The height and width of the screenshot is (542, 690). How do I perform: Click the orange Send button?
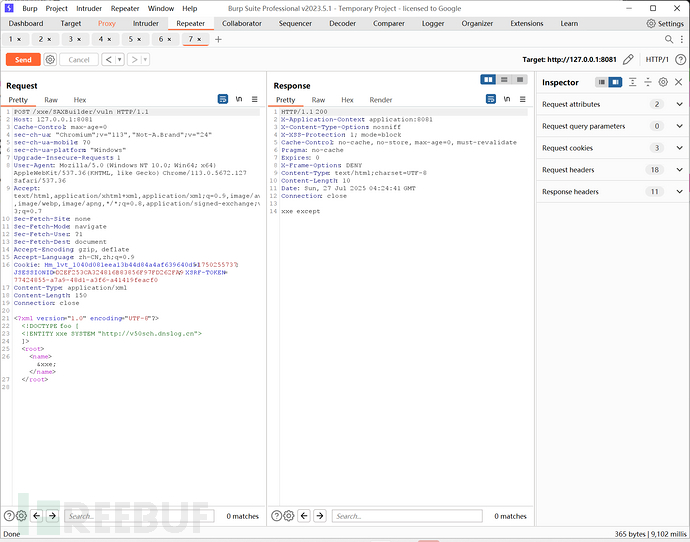(22, 60)
